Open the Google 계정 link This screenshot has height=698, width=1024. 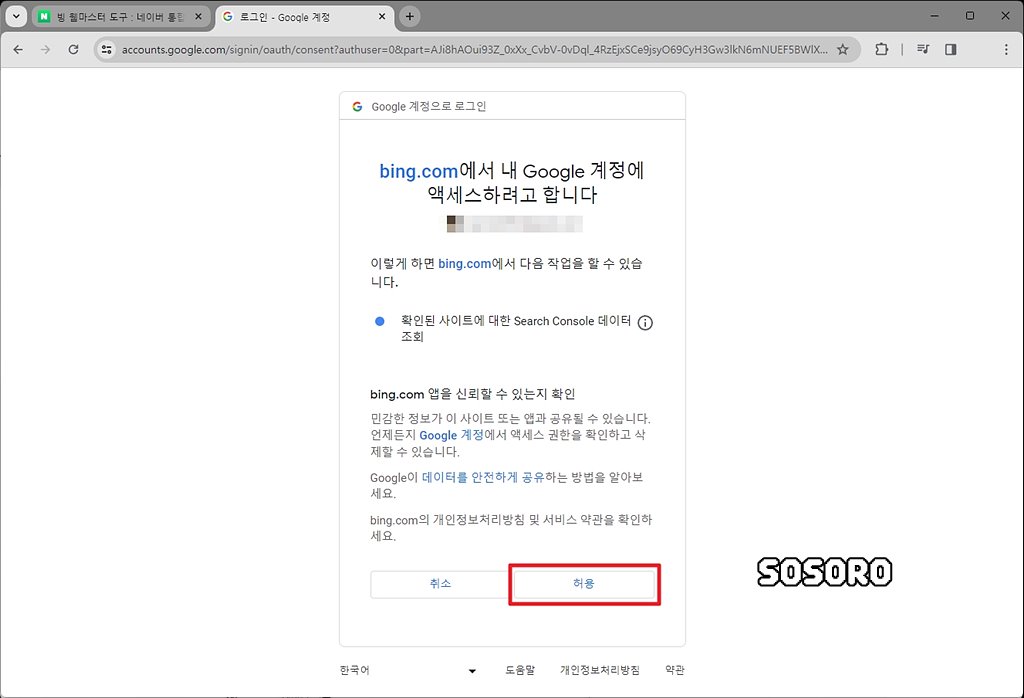tap(451, 435)
